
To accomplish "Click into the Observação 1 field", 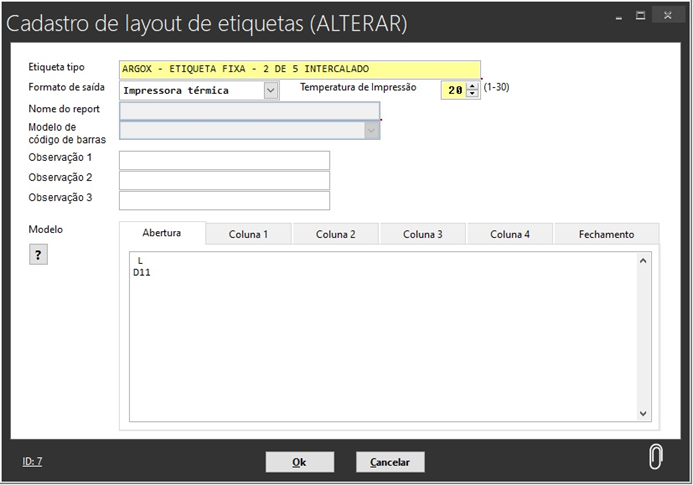I will [x=224, y=161].
